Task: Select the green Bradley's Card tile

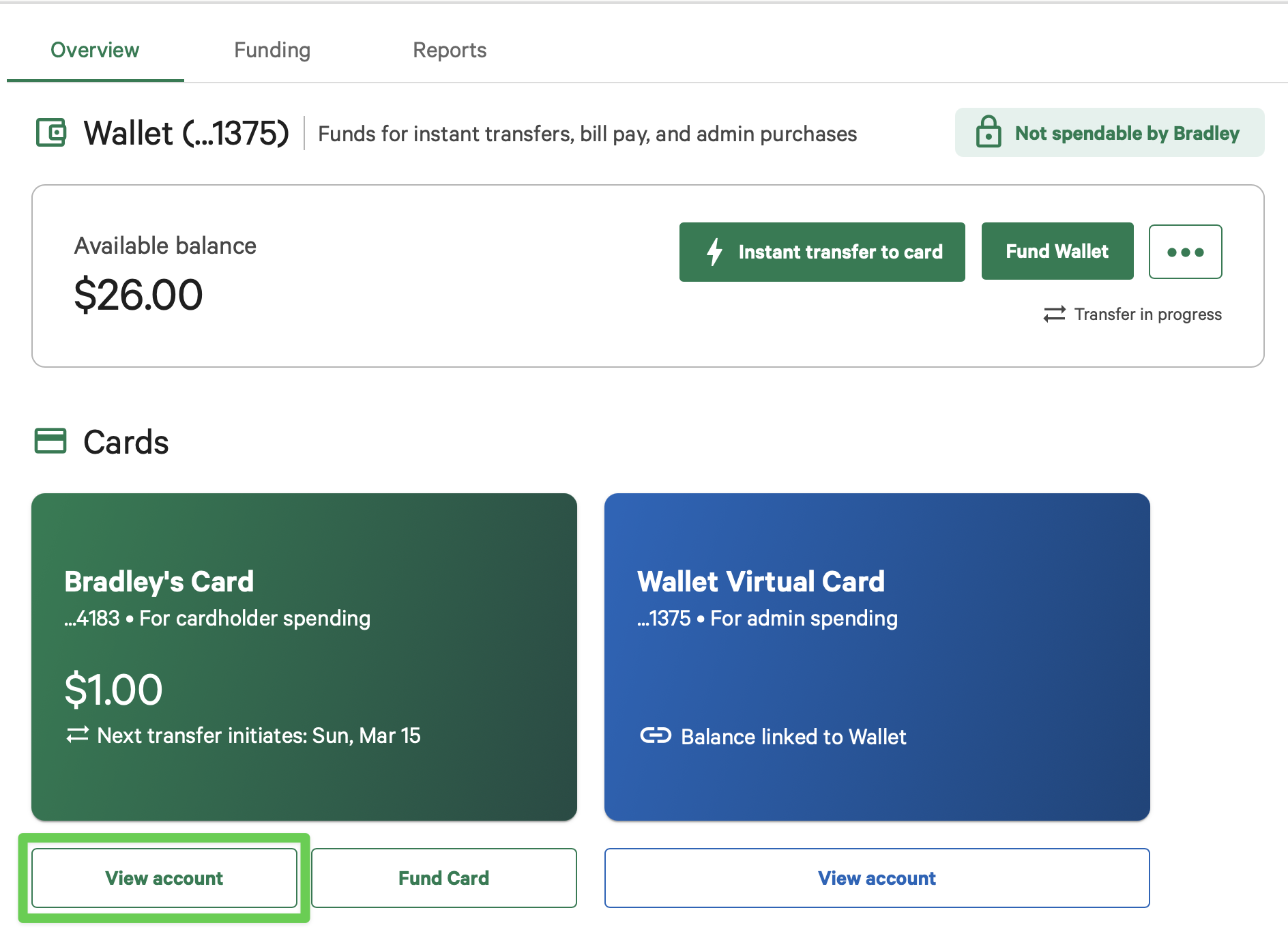Action: click(x=304, y=656)
